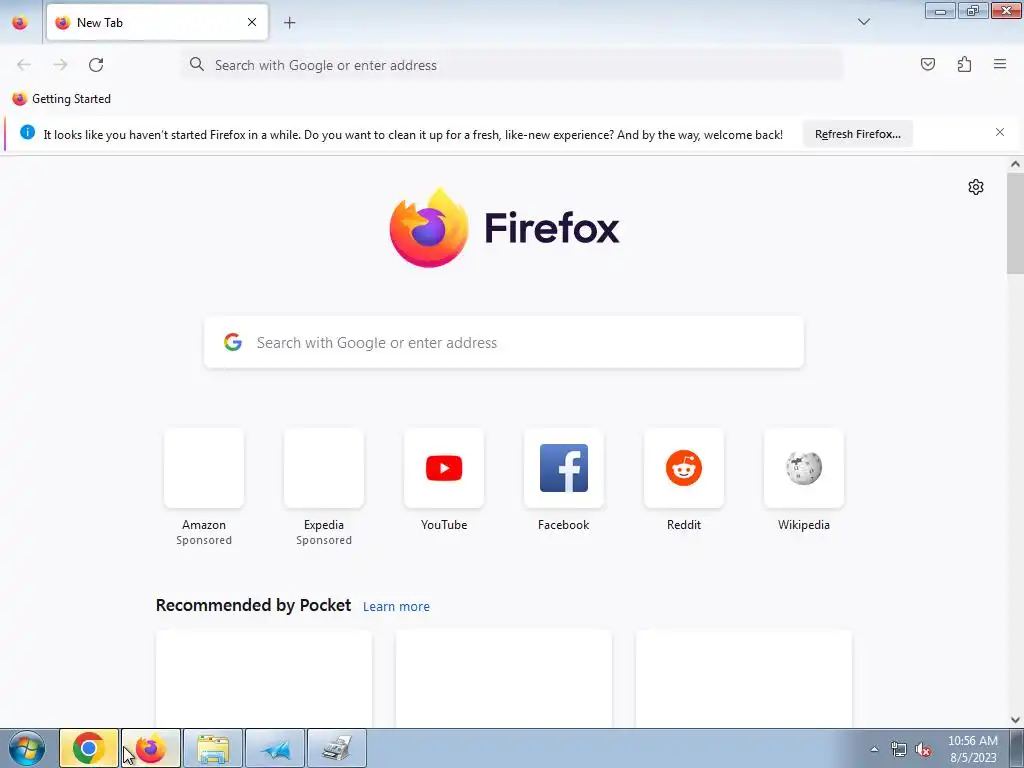The height and width of the screenshot is (768, 1024).
Task: Select the New Tab tab
Action: (157, 22)
